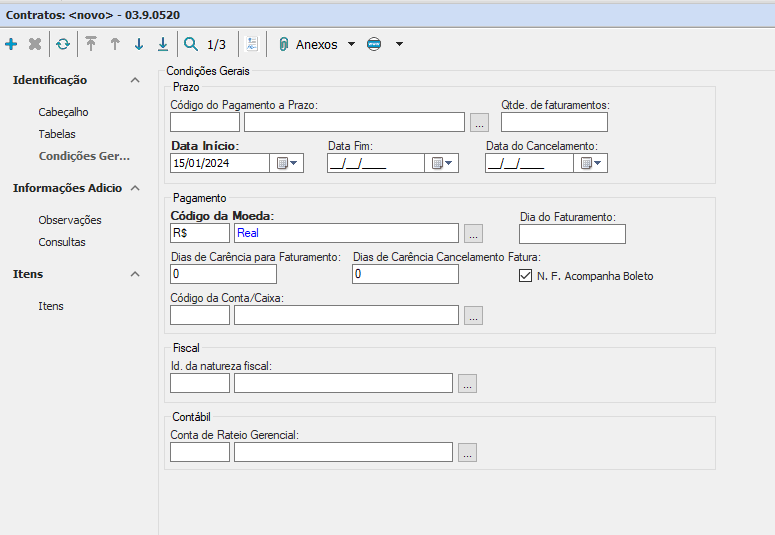This screenshot has height=535, width=775.
Task: Collapse the Itens section chevron
Action: (135, 274)
